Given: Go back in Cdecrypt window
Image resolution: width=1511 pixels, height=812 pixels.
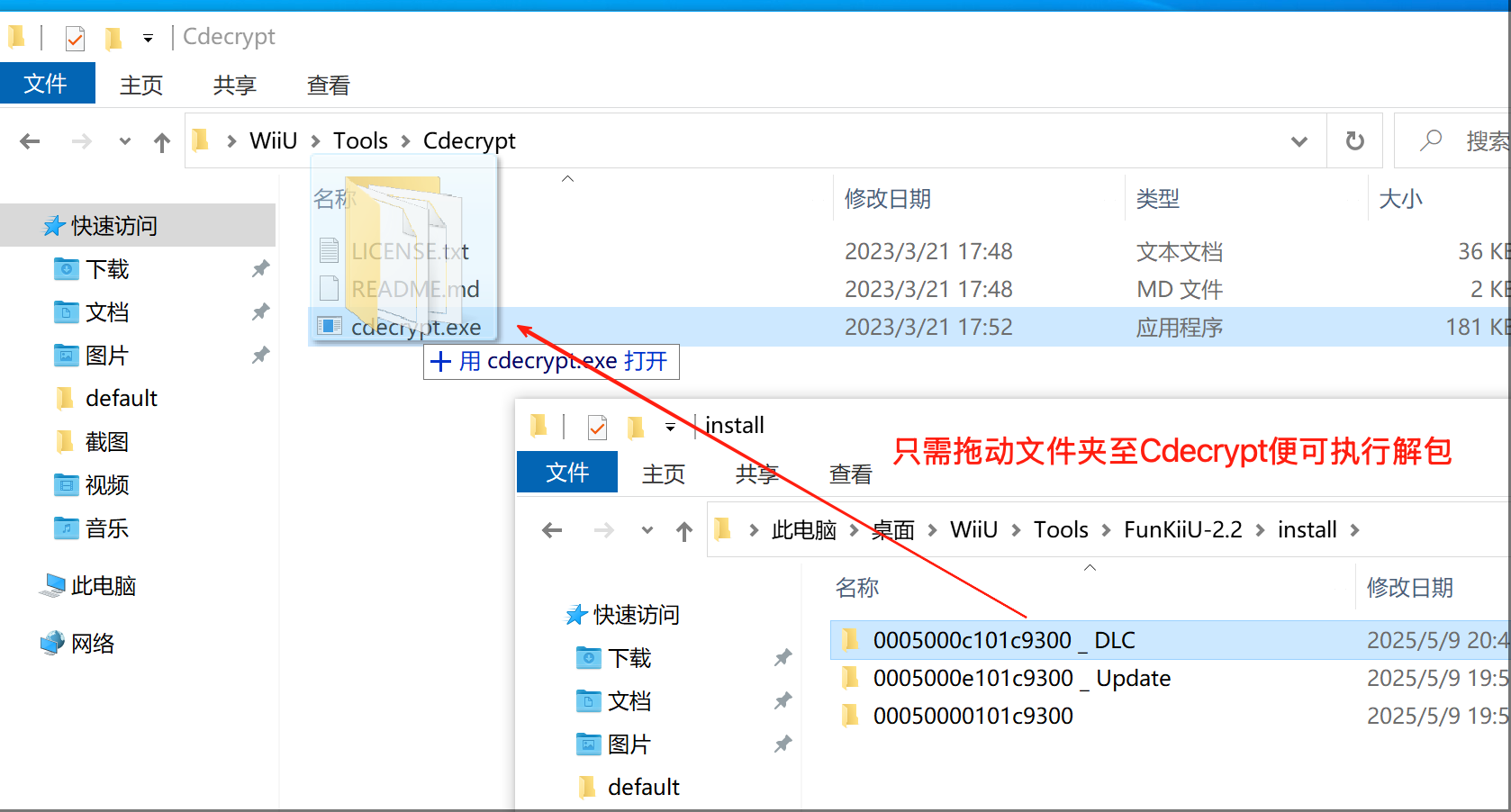Looking at the screenshot, I should 30,141.
